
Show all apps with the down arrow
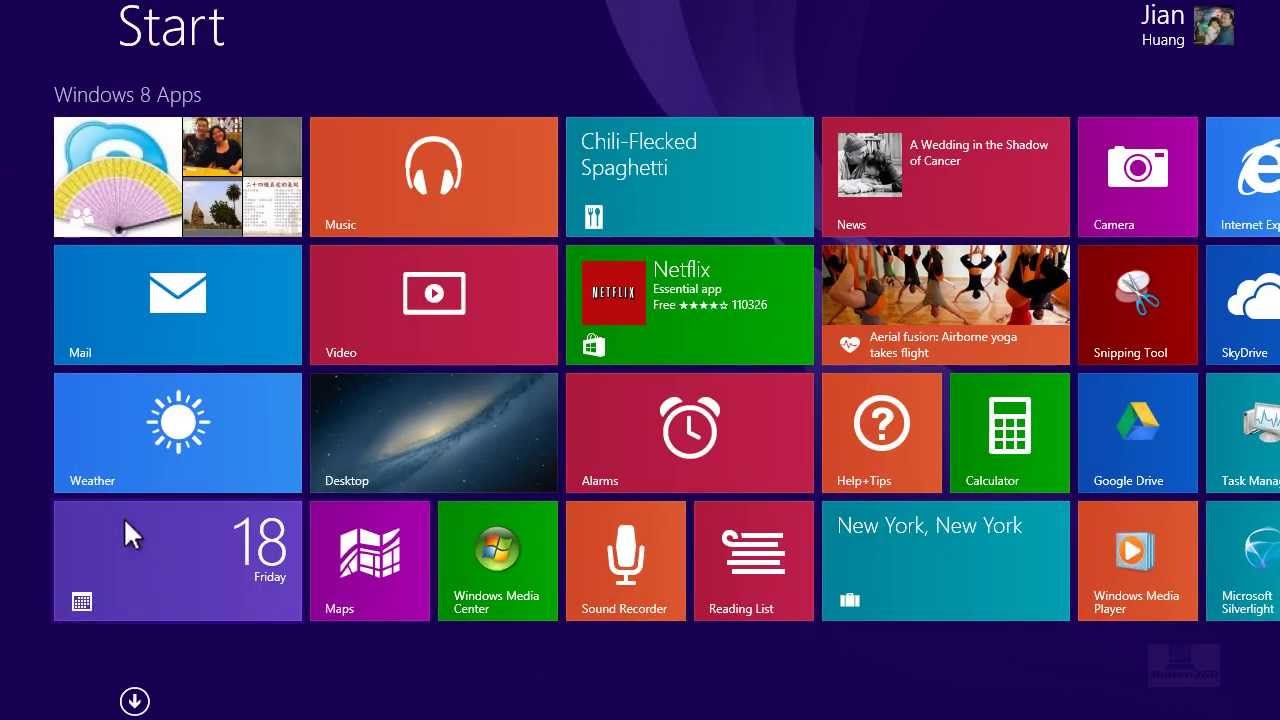135,701
